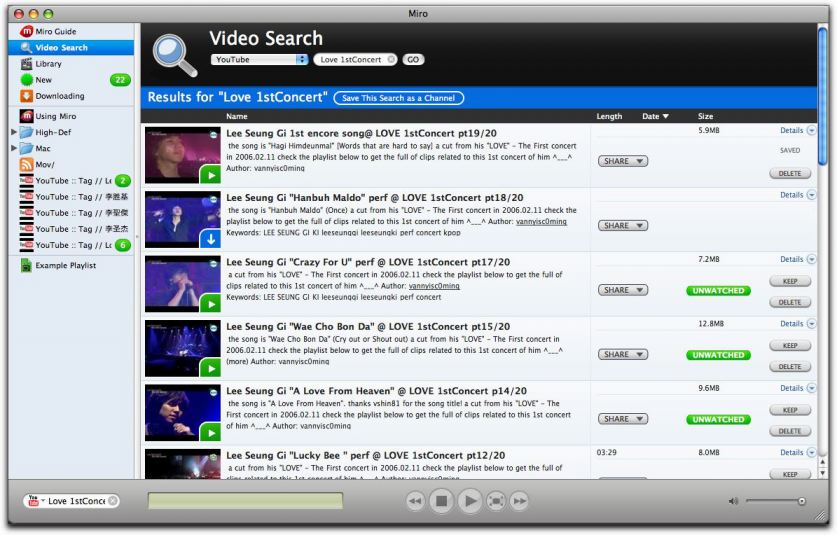Adjust the volume slider
837x535 pixels.
(775, 501)
